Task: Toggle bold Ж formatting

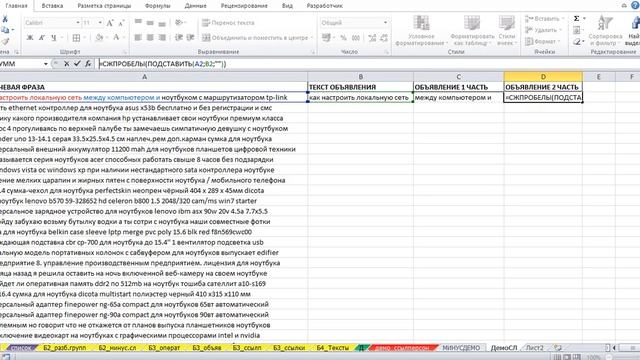Action: click(x=30, y=38)
